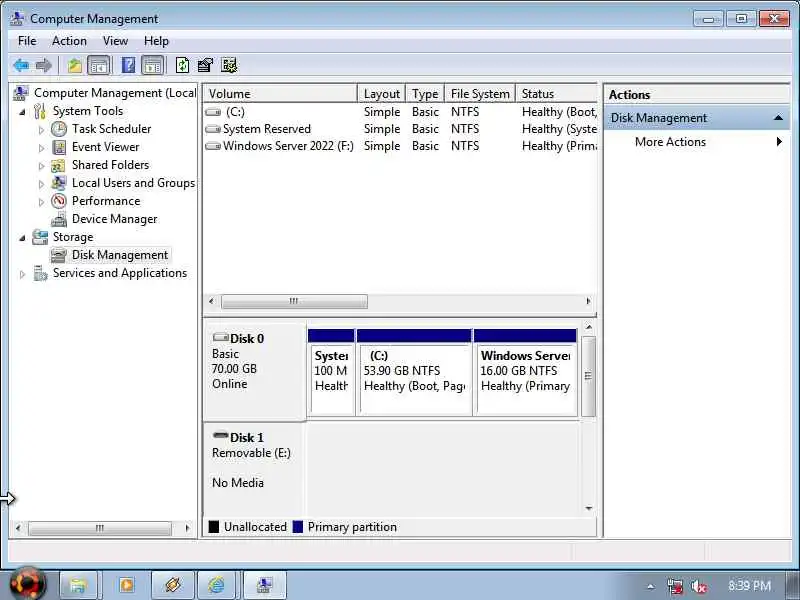
Task: Click the Forward arrow in the toolbar
Action: pos(44,65)
